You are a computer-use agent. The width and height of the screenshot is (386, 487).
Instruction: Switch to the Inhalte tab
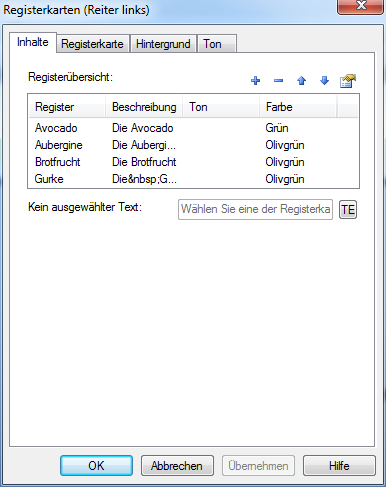[x=33, y=42]
